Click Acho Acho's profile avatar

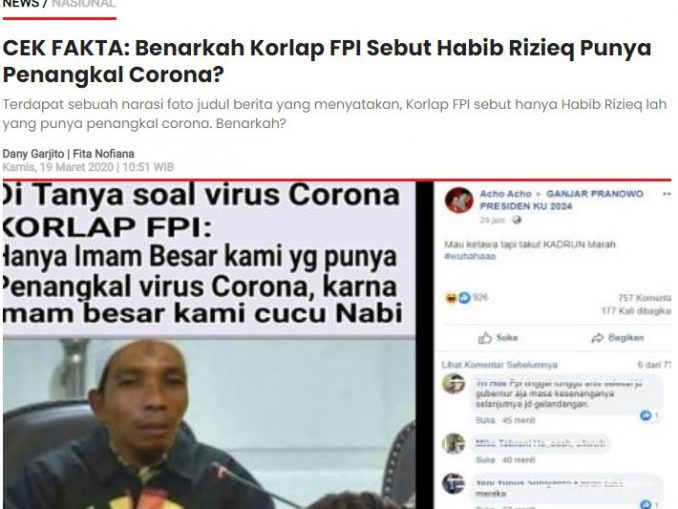[x=459, y=200]
